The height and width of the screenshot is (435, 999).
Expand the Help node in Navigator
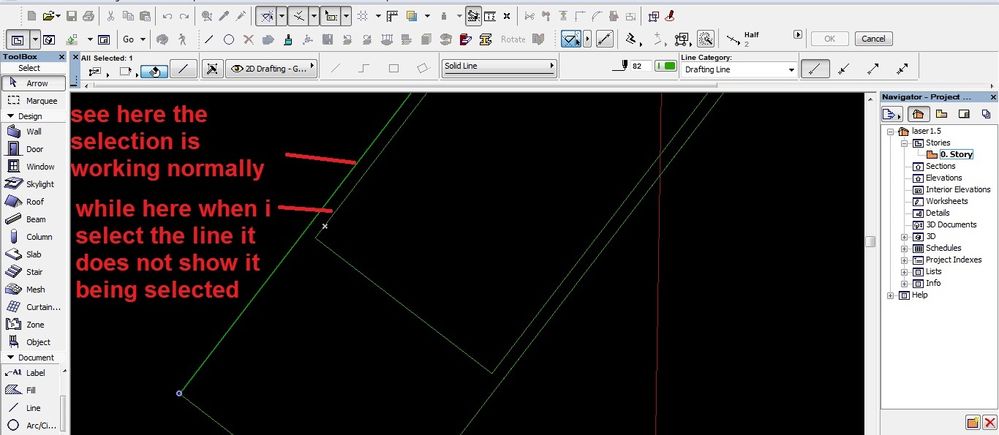click(x=890, y=296)
